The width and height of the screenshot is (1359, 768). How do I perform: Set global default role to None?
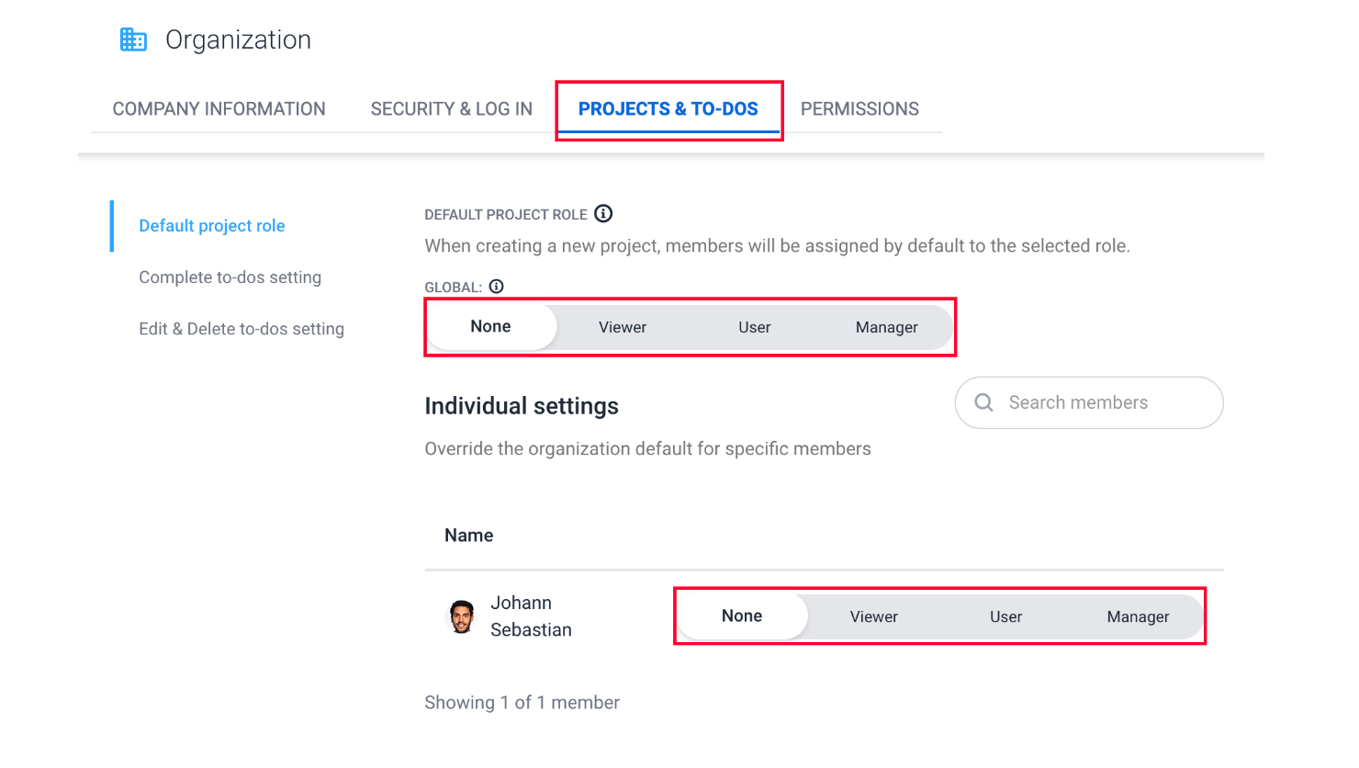pos(491,327)
